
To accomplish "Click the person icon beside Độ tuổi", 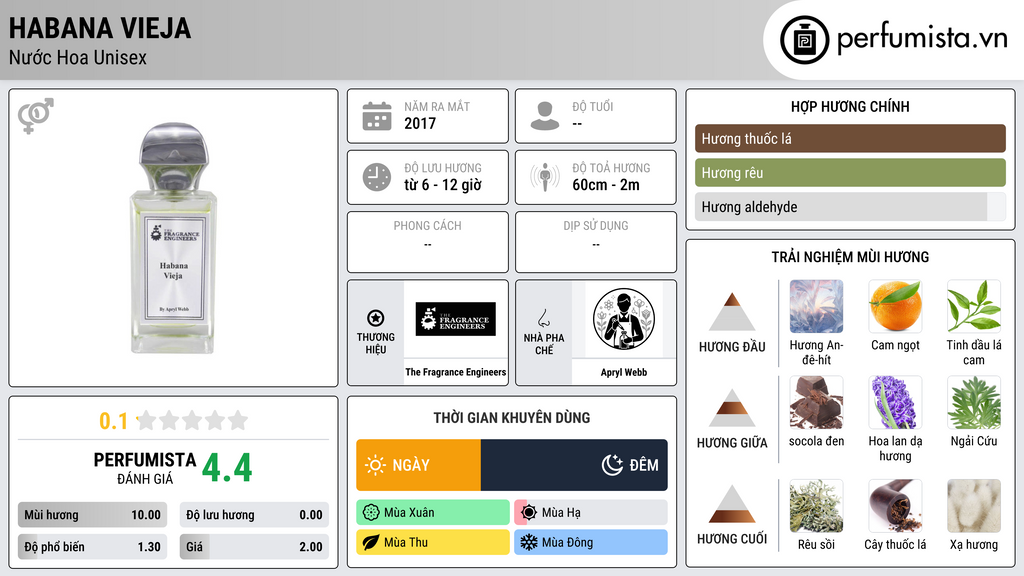I will click(545, 116).
